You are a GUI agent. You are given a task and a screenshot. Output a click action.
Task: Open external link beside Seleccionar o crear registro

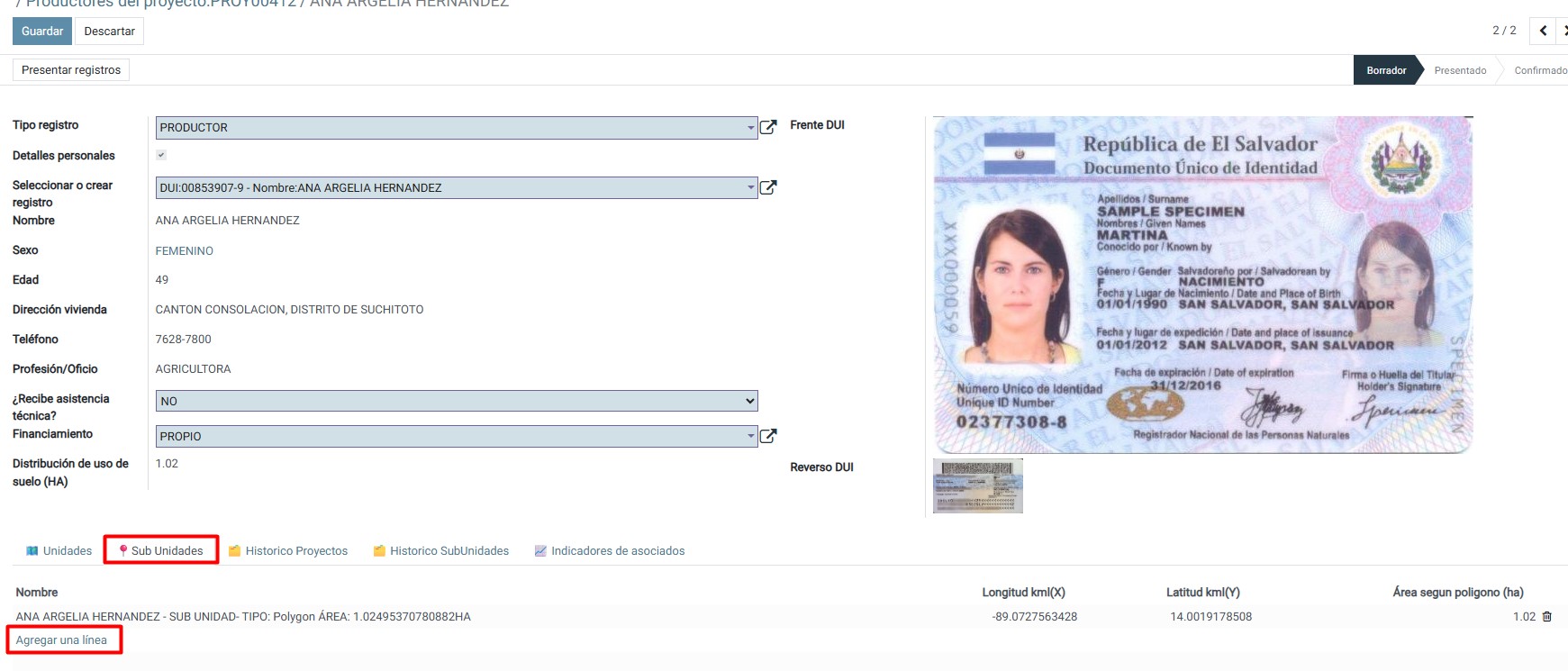pyautogui.click(x=768, y=187)
